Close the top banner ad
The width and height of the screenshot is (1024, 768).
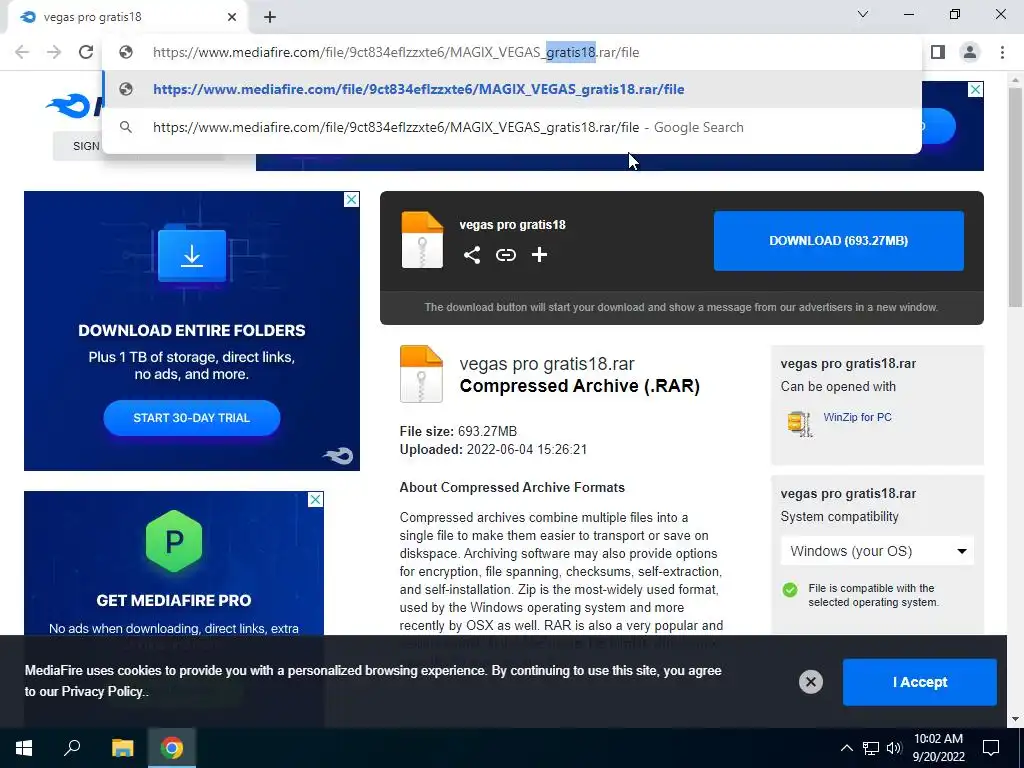coord(975,89)
